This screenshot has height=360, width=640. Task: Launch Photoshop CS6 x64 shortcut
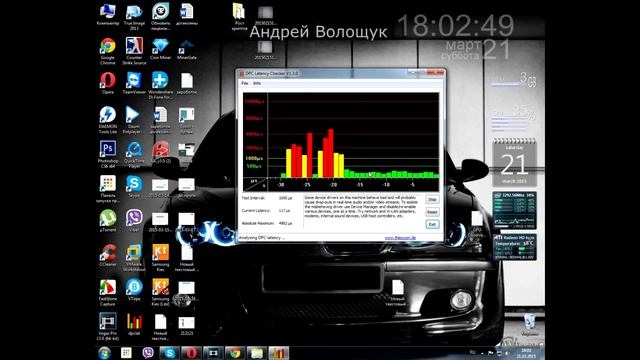[x=108, y=154]
